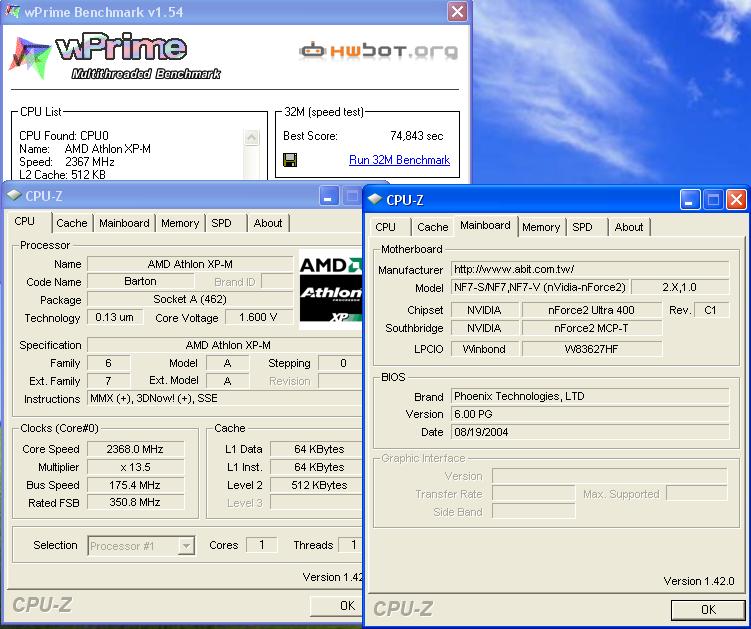Click the Rated FSB value 350.8 MHz
Image resolution: width=751 pixels, height=629 pixels.
point(135,502)
